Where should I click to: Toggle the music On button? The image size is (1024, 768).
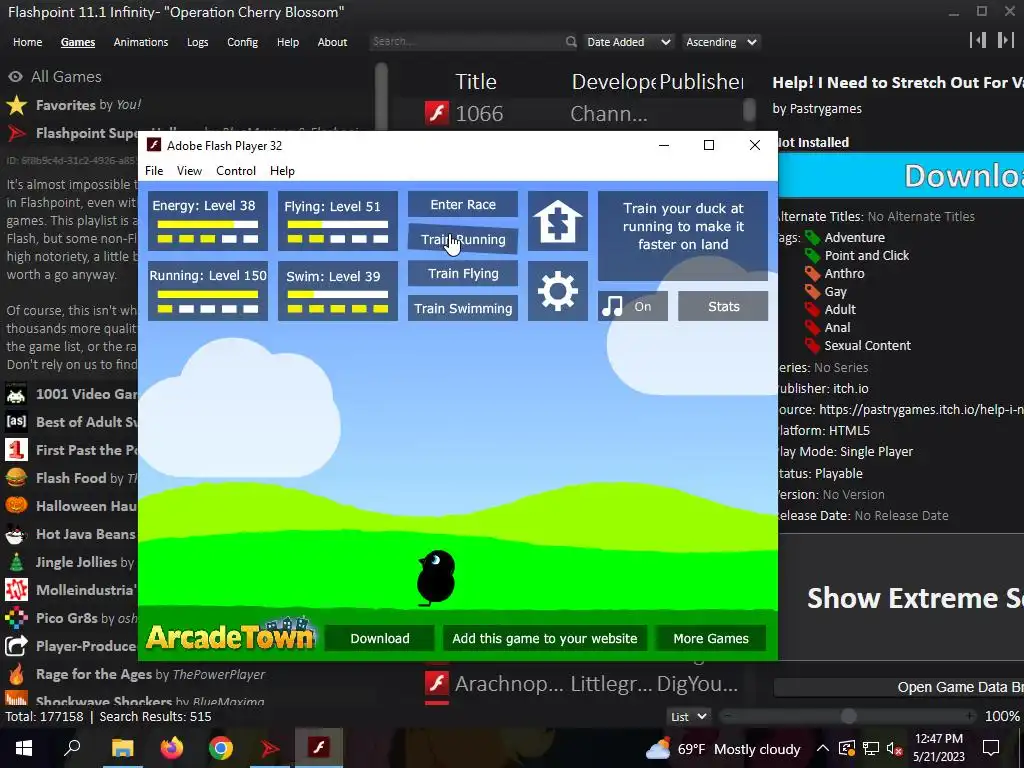[x=632, y=306]
